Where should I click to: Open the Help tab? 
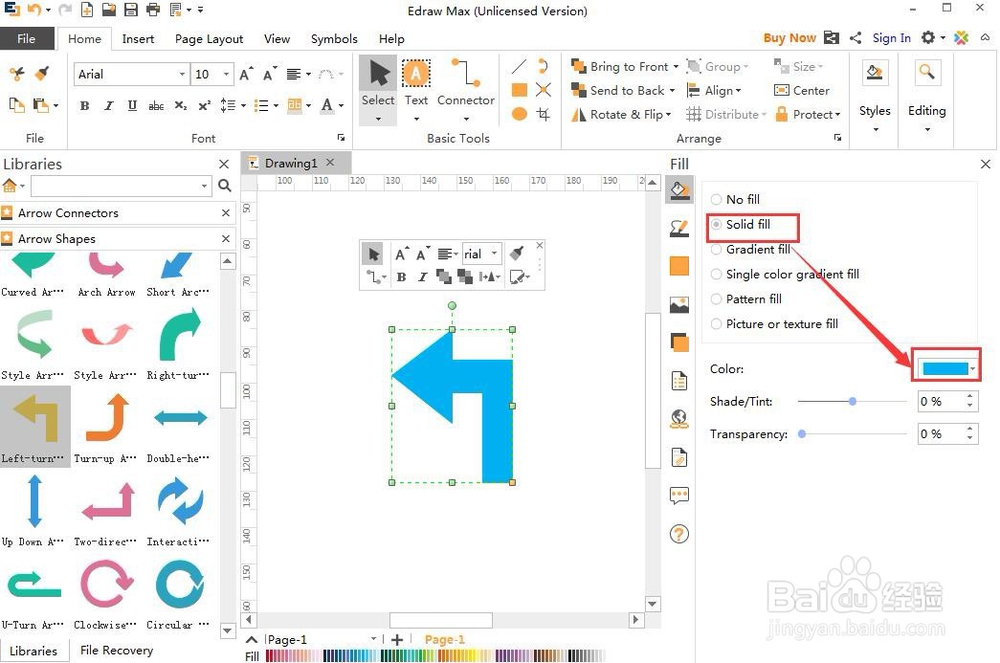click(391, 39)
